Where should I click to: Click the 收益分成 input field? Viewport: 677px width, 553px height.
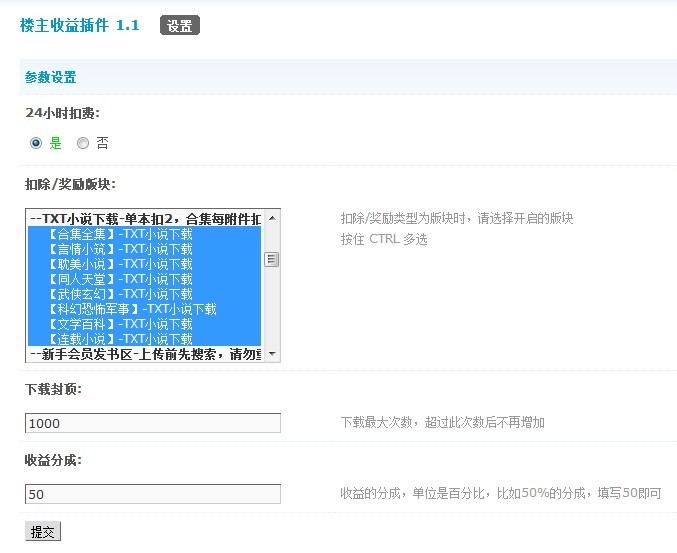point(153,494)
